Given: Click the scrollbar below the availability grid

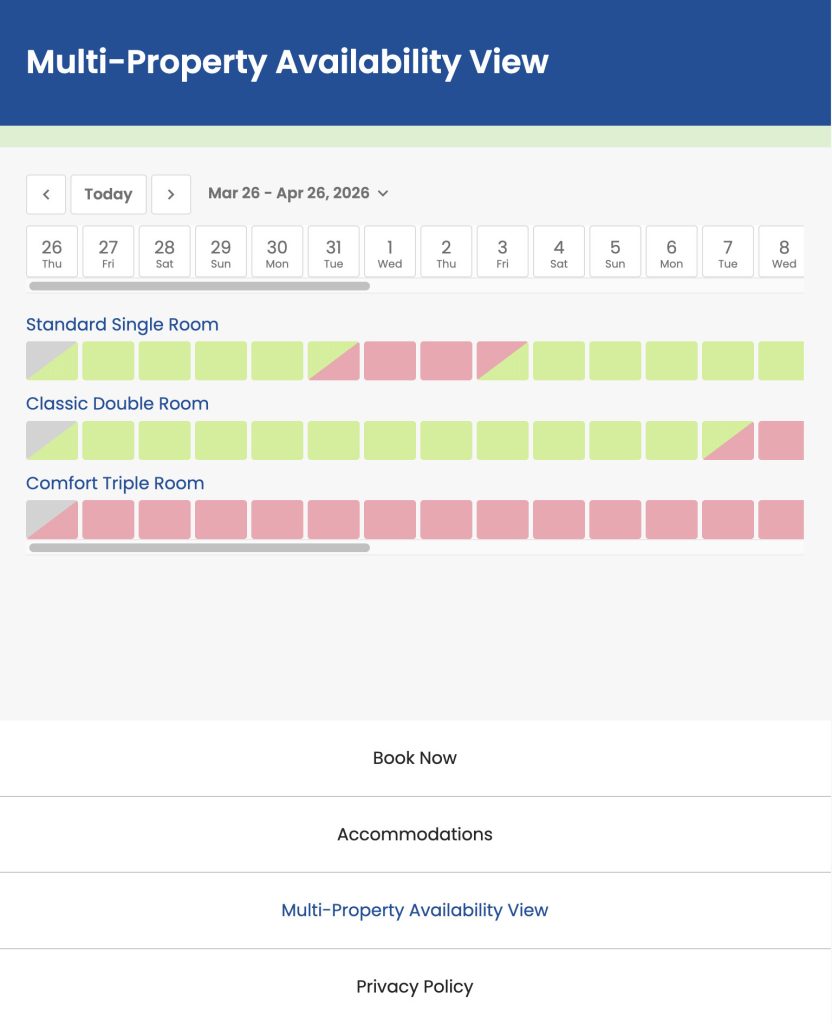Looking at the screenshot, I should (x=200, y=549).
